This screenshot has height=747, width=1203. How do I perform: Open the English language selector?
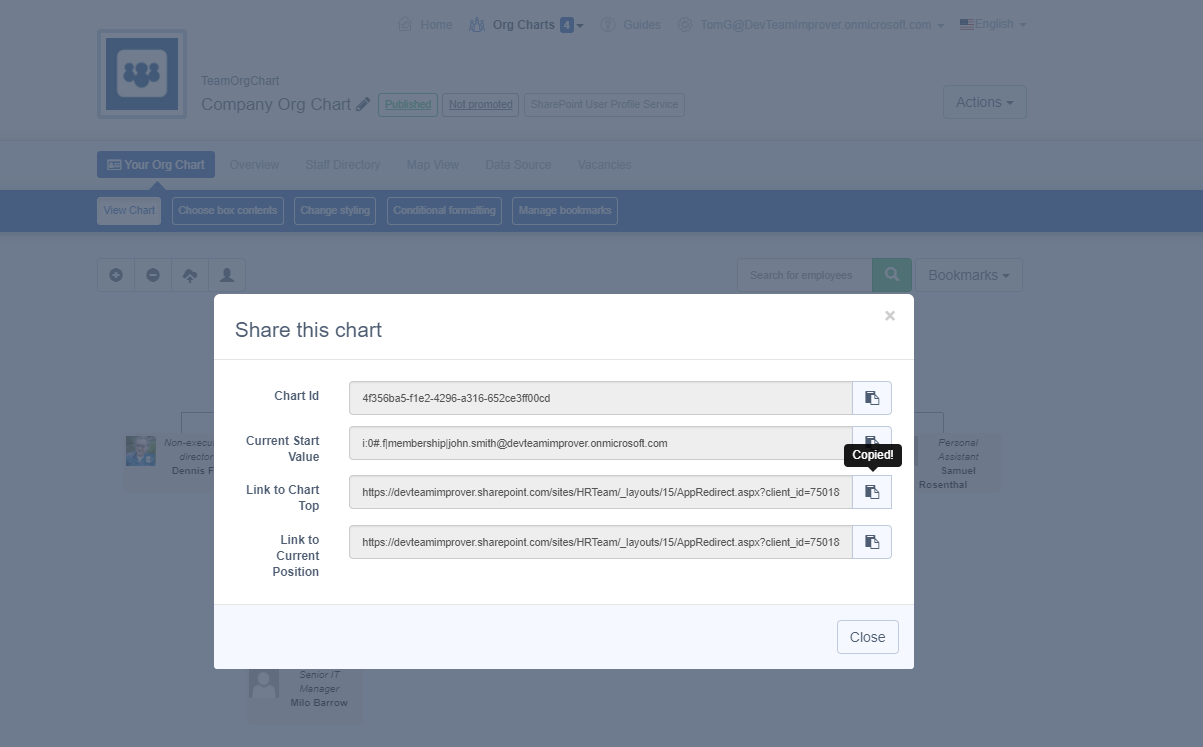click(x=993, y=24)
